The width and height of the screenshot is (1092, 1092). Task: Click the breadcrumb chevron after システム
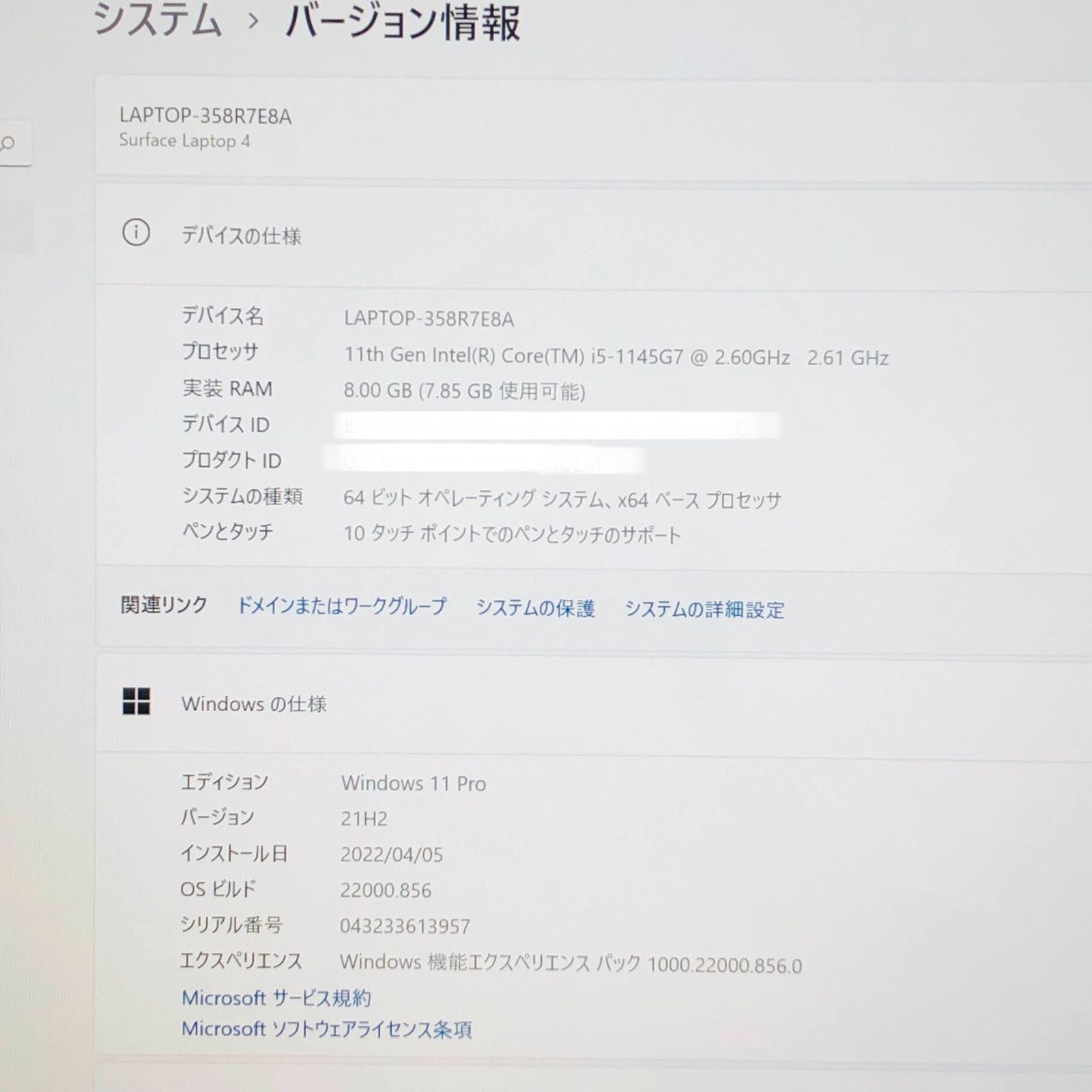(x=253, y=21)
